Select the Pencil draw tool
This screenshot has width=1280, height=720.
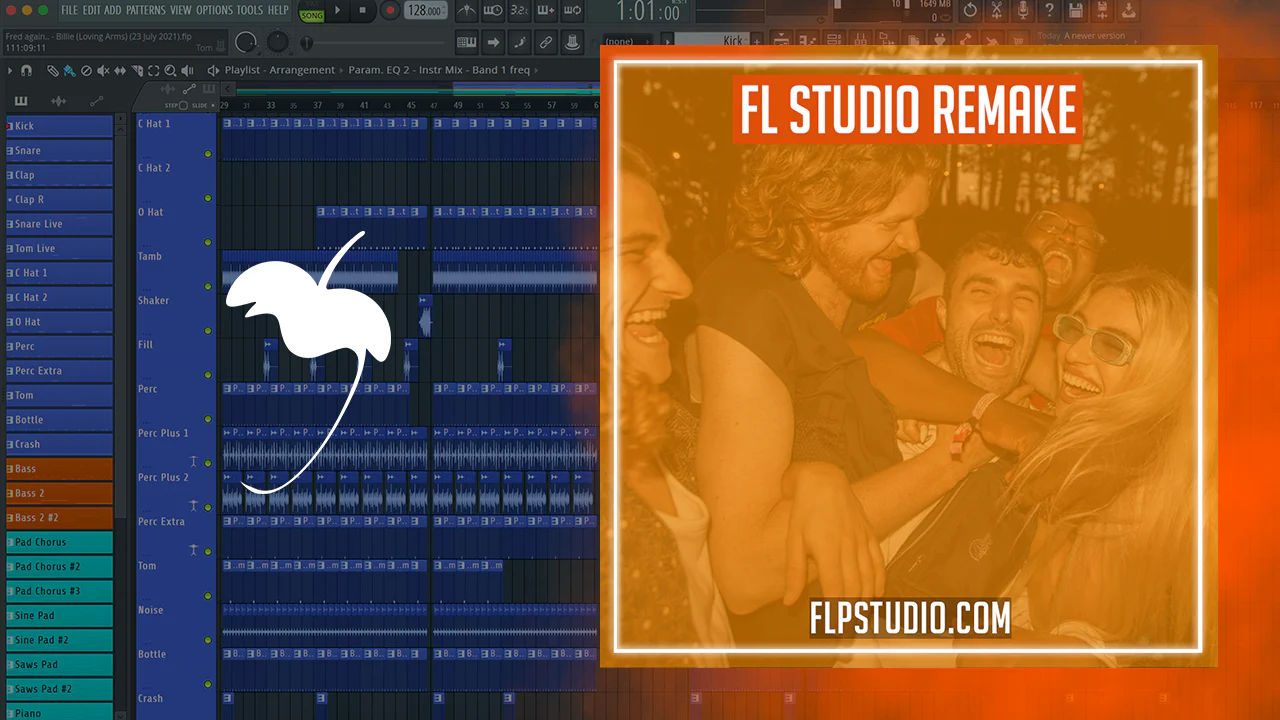tap(55, 71)
